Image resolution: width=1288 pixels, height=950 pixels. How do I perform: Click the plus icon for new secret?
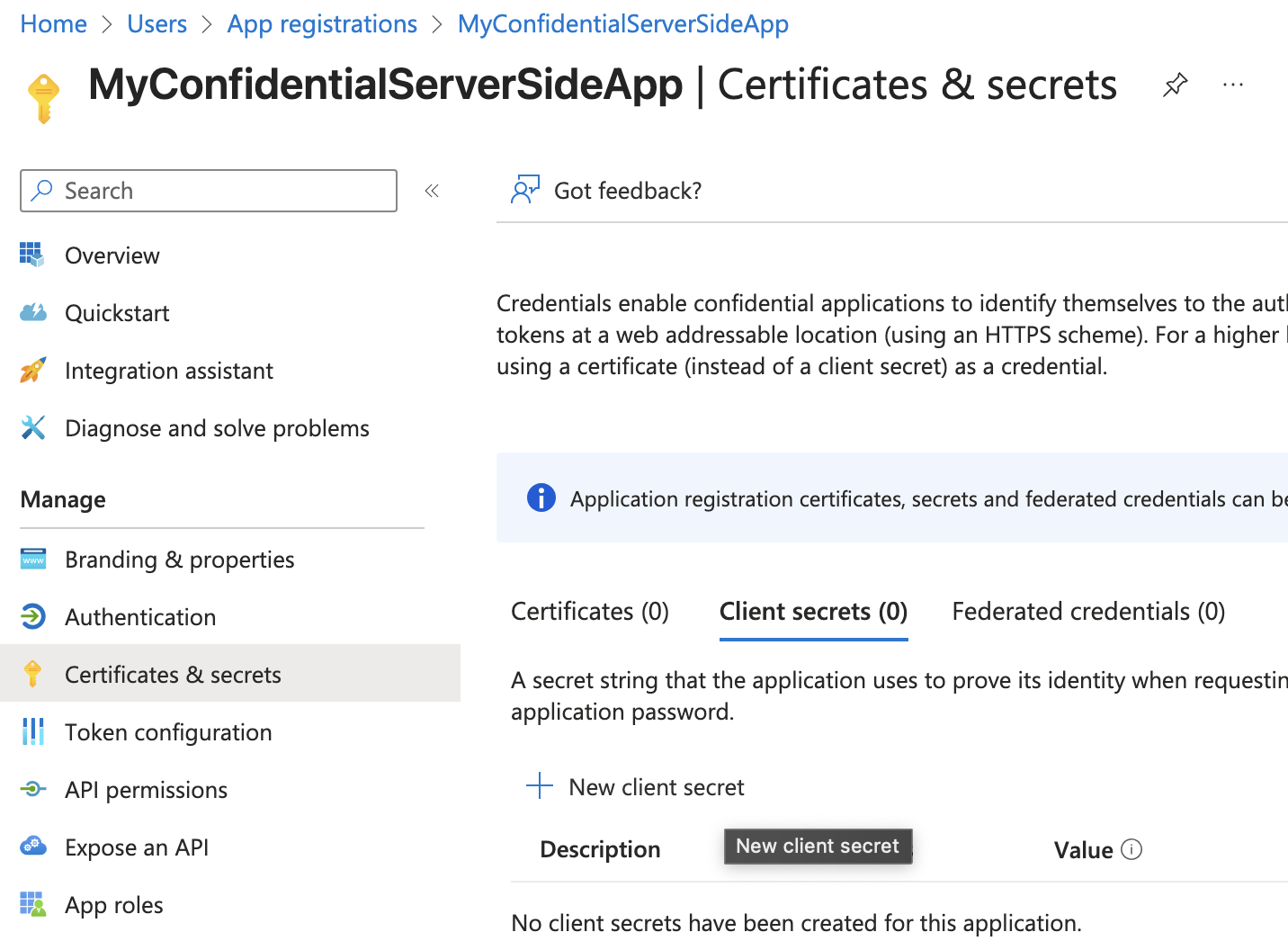(540, 786)
